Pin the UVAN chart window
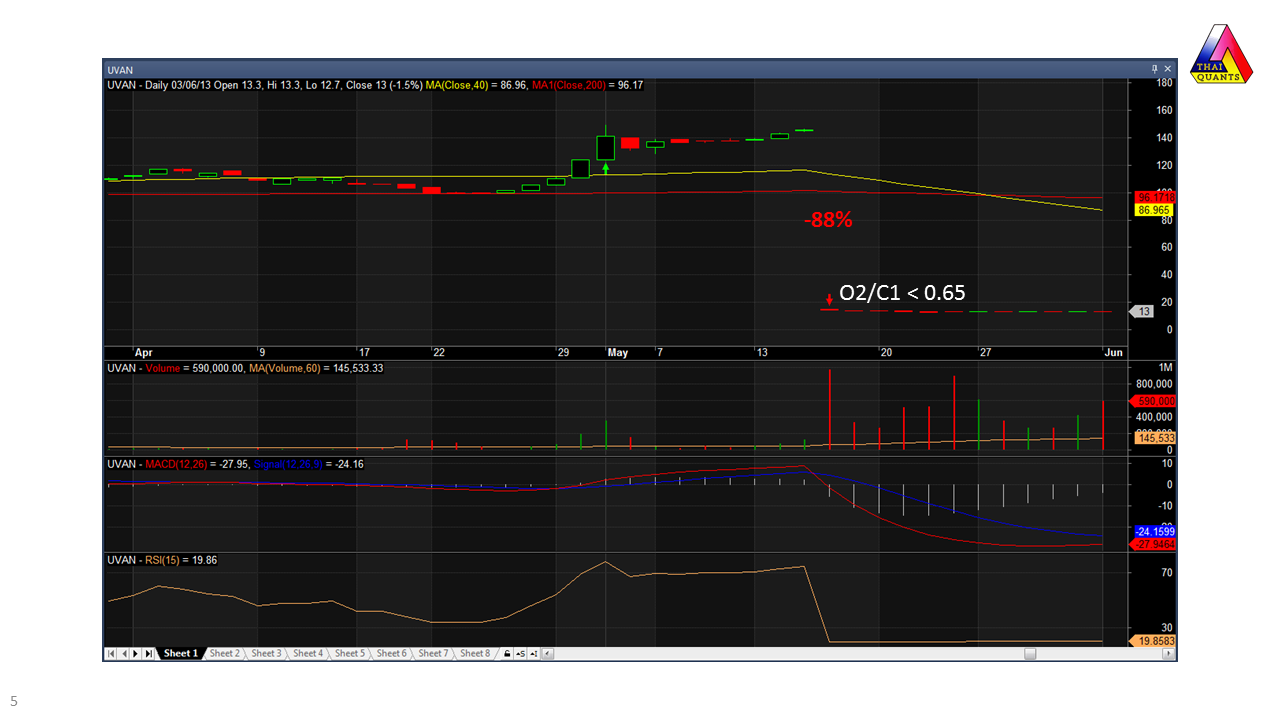 click(x=1154, y=69)
